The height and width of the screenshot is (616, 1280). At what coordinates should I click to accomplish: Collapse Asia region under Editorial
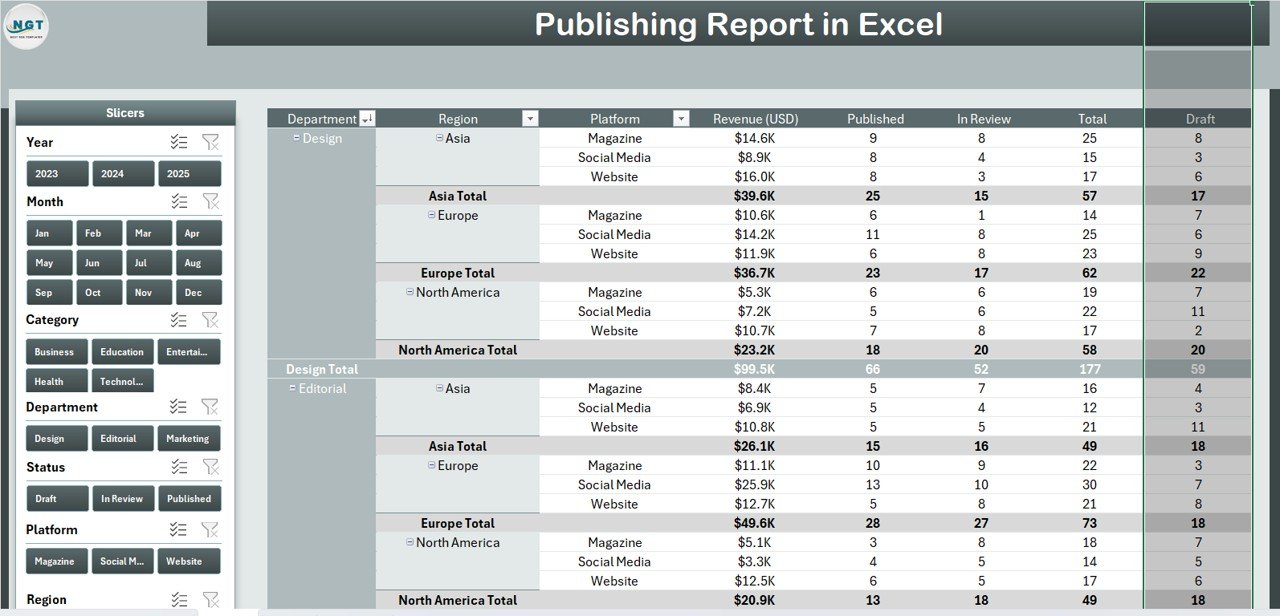pos(439,388)
